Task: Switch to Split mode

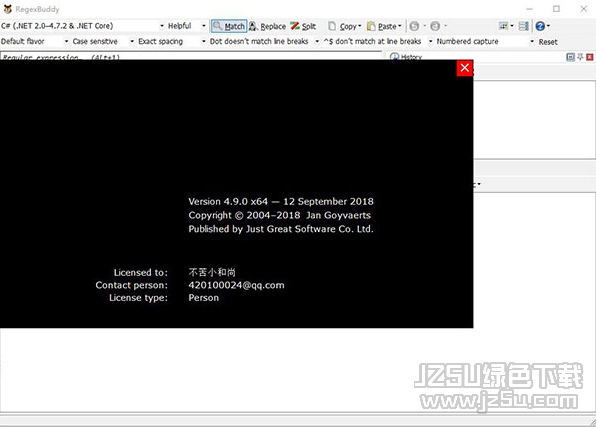Action: [x=303, y=26]
